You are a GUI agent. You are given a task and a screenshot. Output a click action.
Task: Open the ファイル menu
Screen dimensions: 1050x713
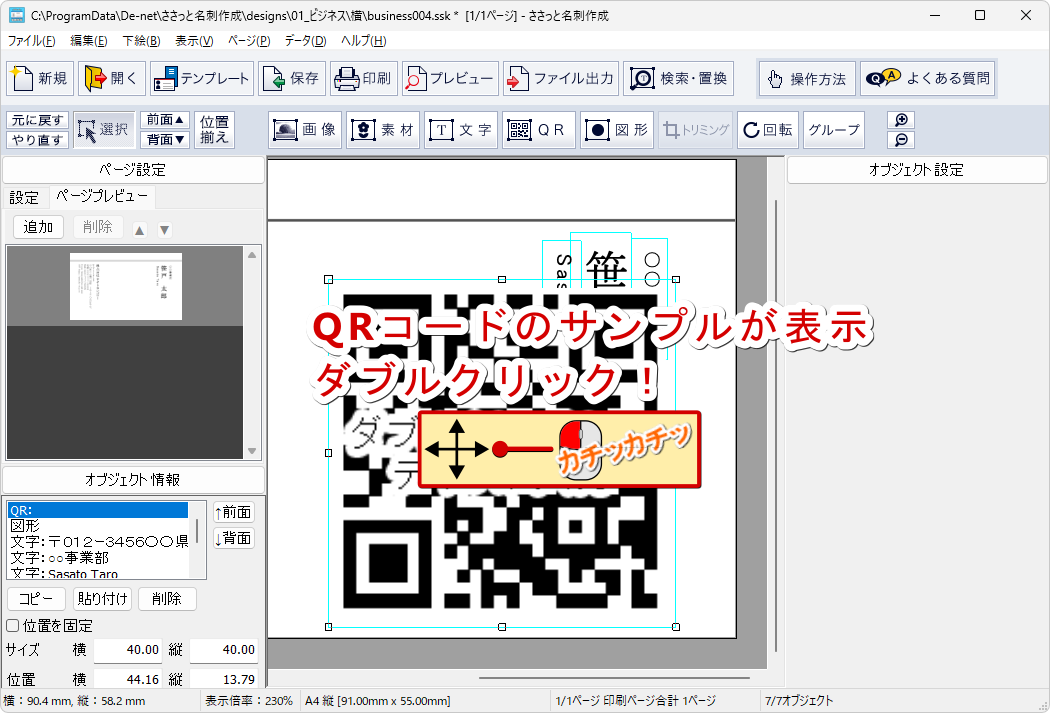(x=31, y=41)
